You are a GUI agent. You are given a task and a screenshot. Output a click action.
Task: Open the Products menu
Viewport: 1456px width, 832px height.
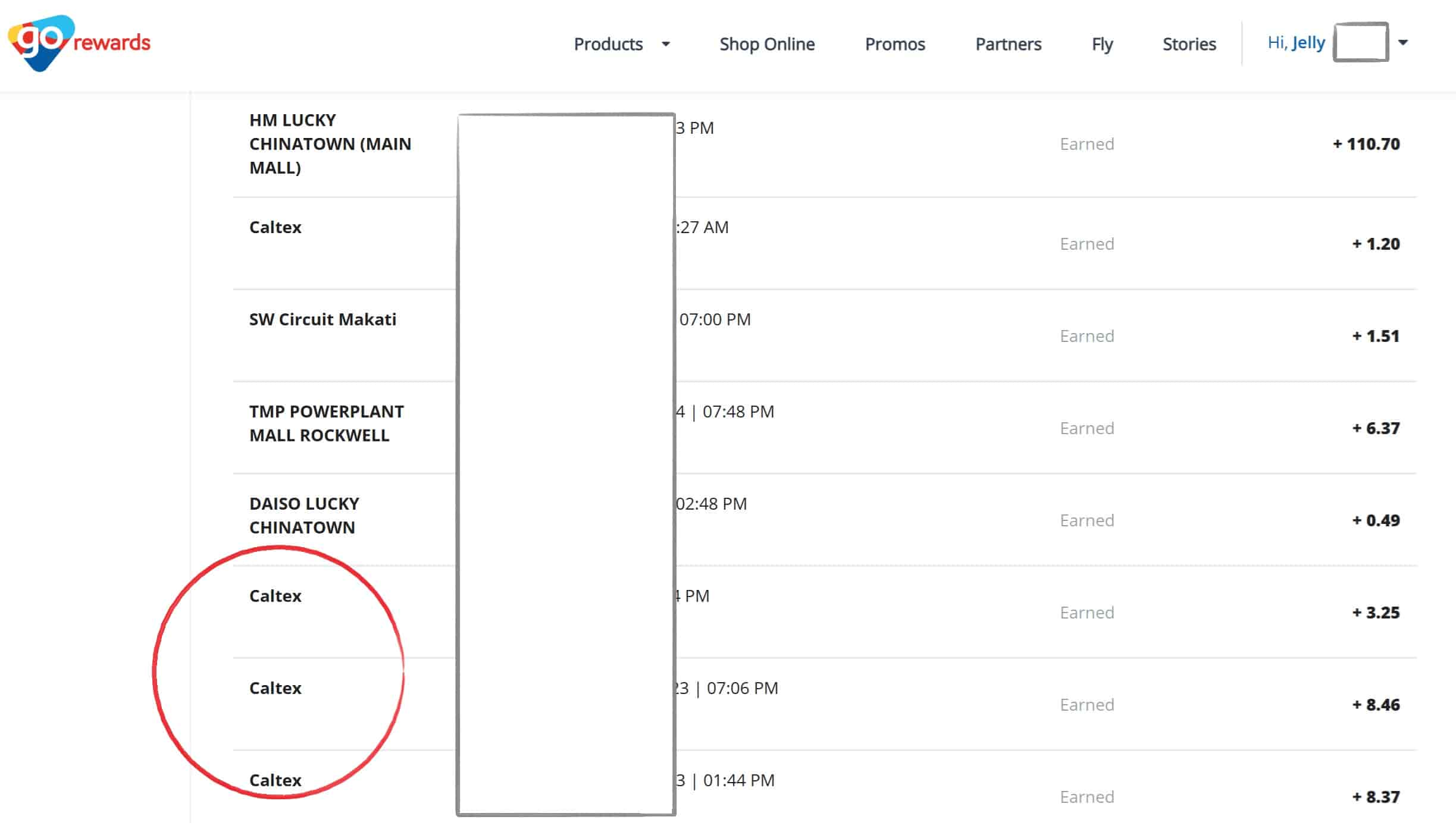[608, 44]
